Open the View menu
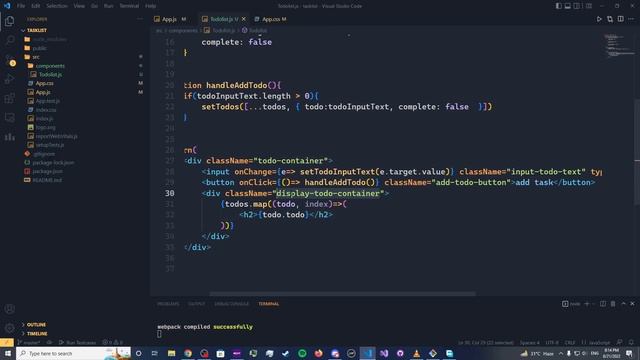The width and height of the screenshot is (640, 360). tap(79, 6)
